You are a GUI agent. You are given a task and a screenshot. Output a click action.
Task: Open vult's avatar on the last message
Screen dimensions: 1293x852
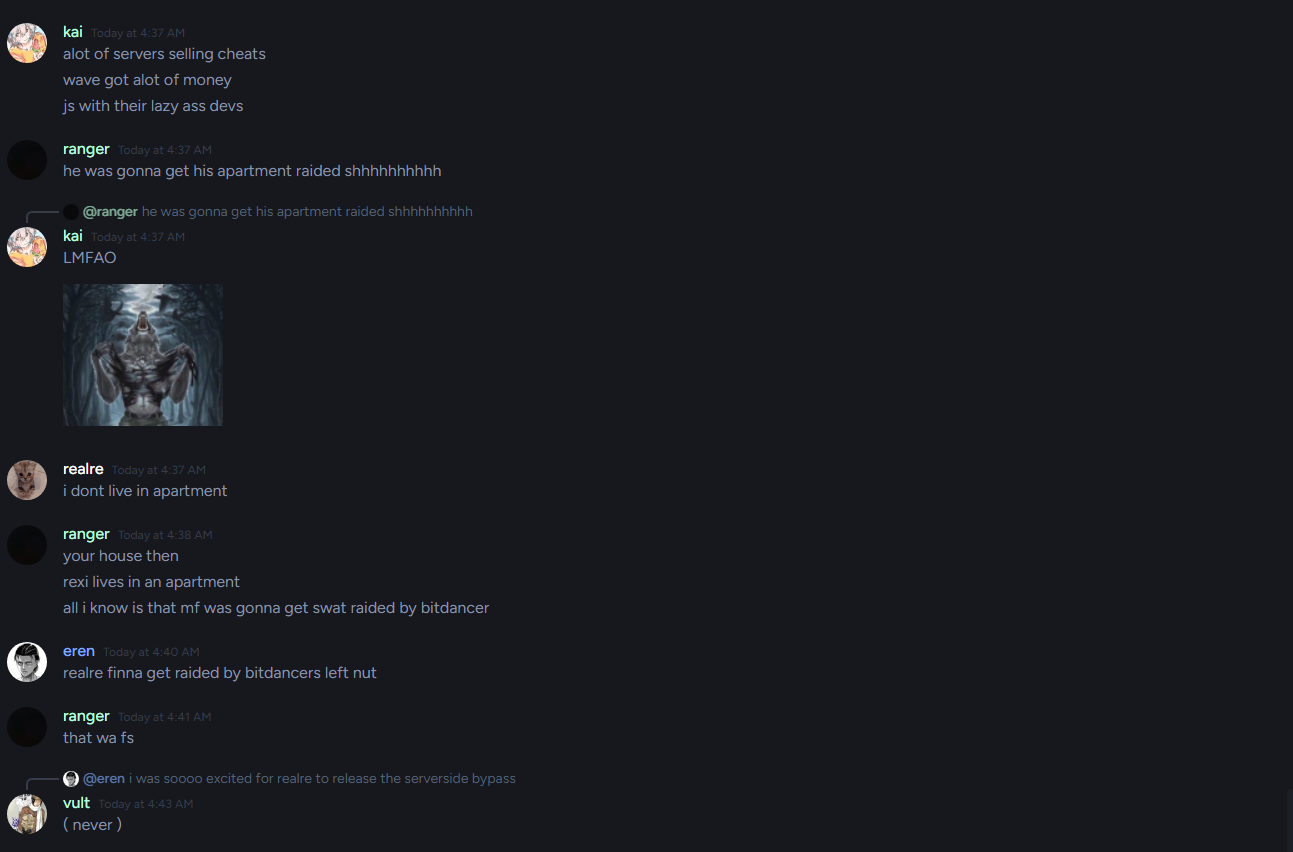[27, 814]
